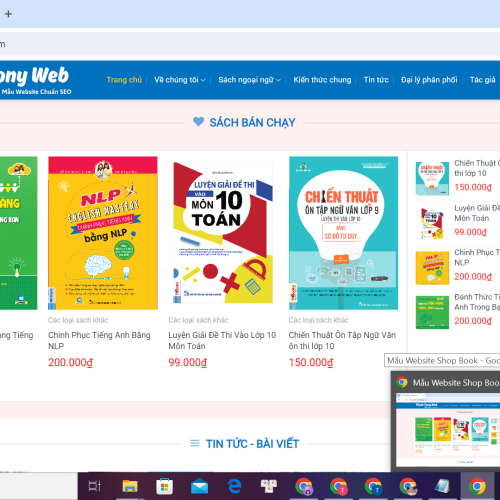Click the list icon beside TIN TỨC - BÀI VIẾT
Viewport: 500px width, 500px height.
pos(195,443)
